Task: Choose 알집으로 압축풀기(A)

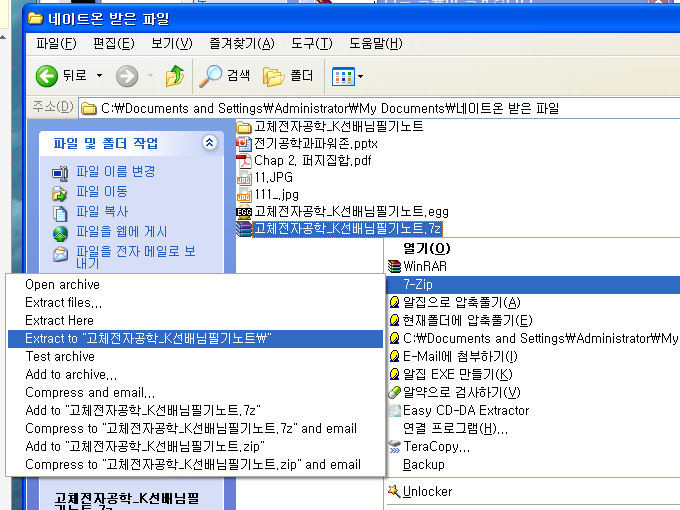Action: [x=533, y=302]
